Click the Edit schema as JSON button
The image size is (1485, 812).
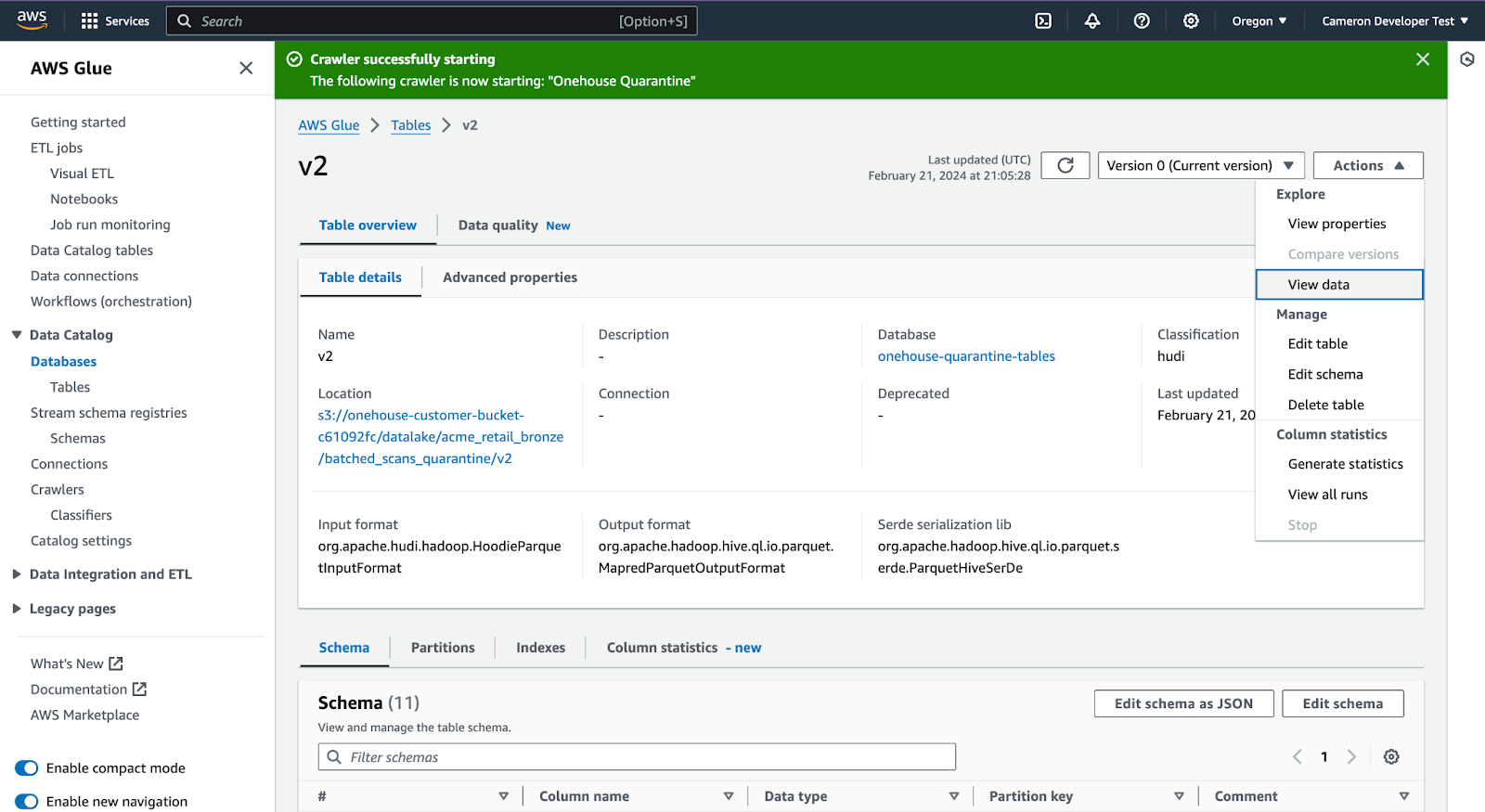(x=1183, y=703)
